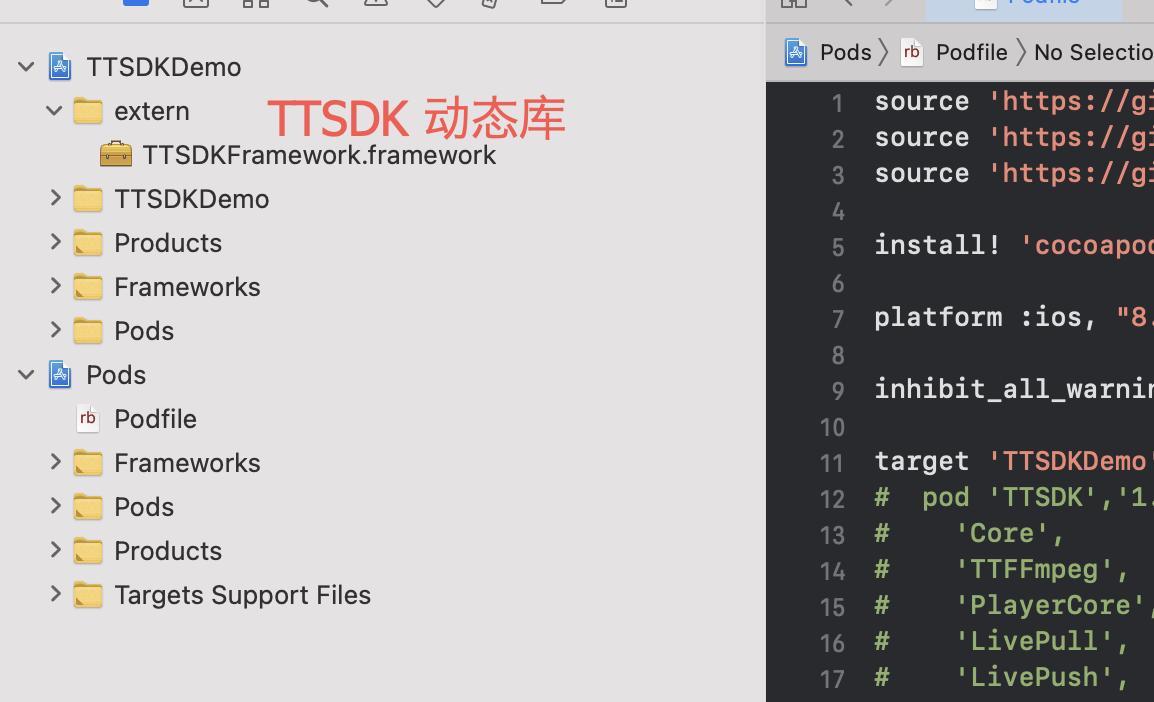Collapse the extern folder chevron

(x=54, y=111)
